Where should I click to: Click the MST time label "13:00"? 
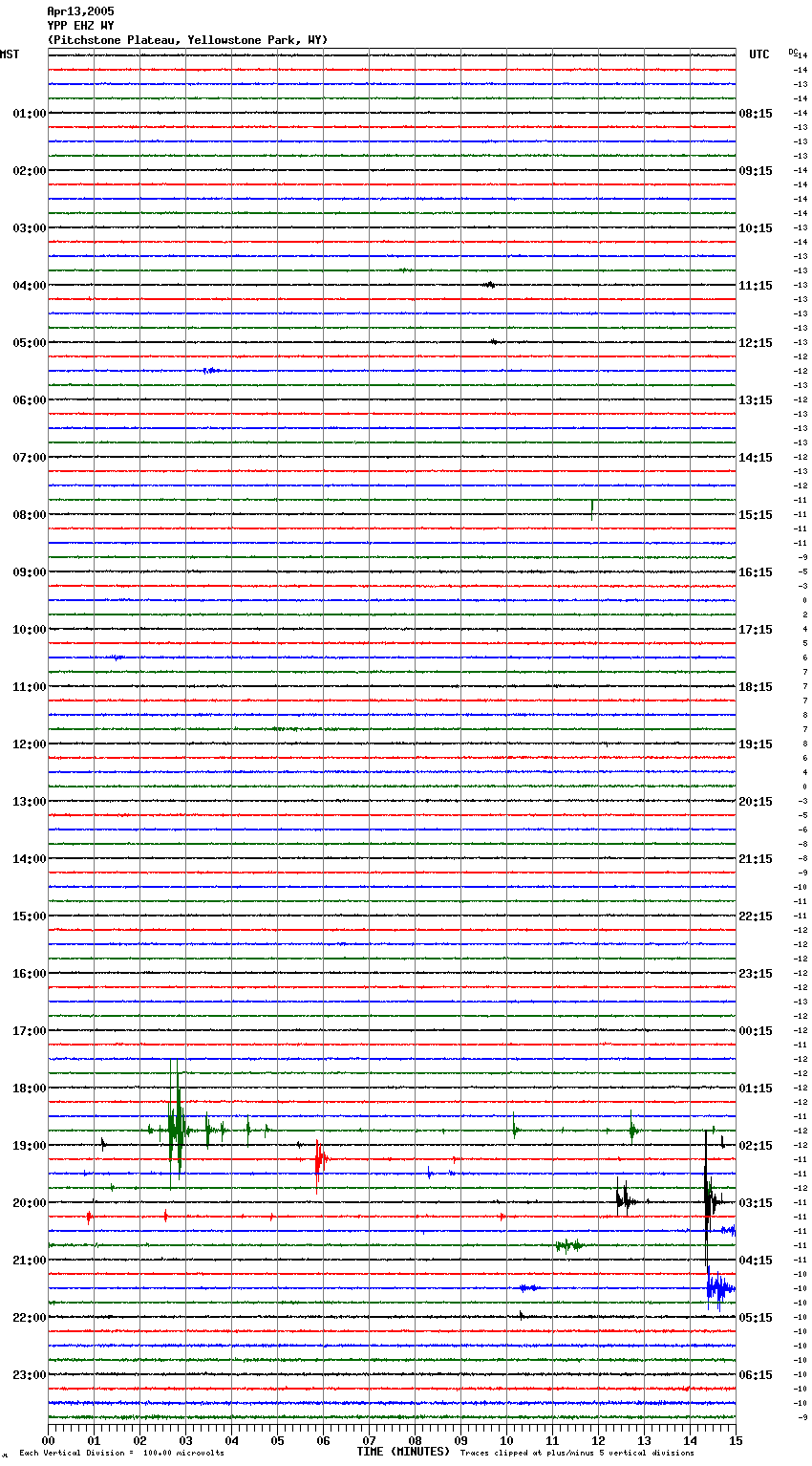click(x=30, y=802)
